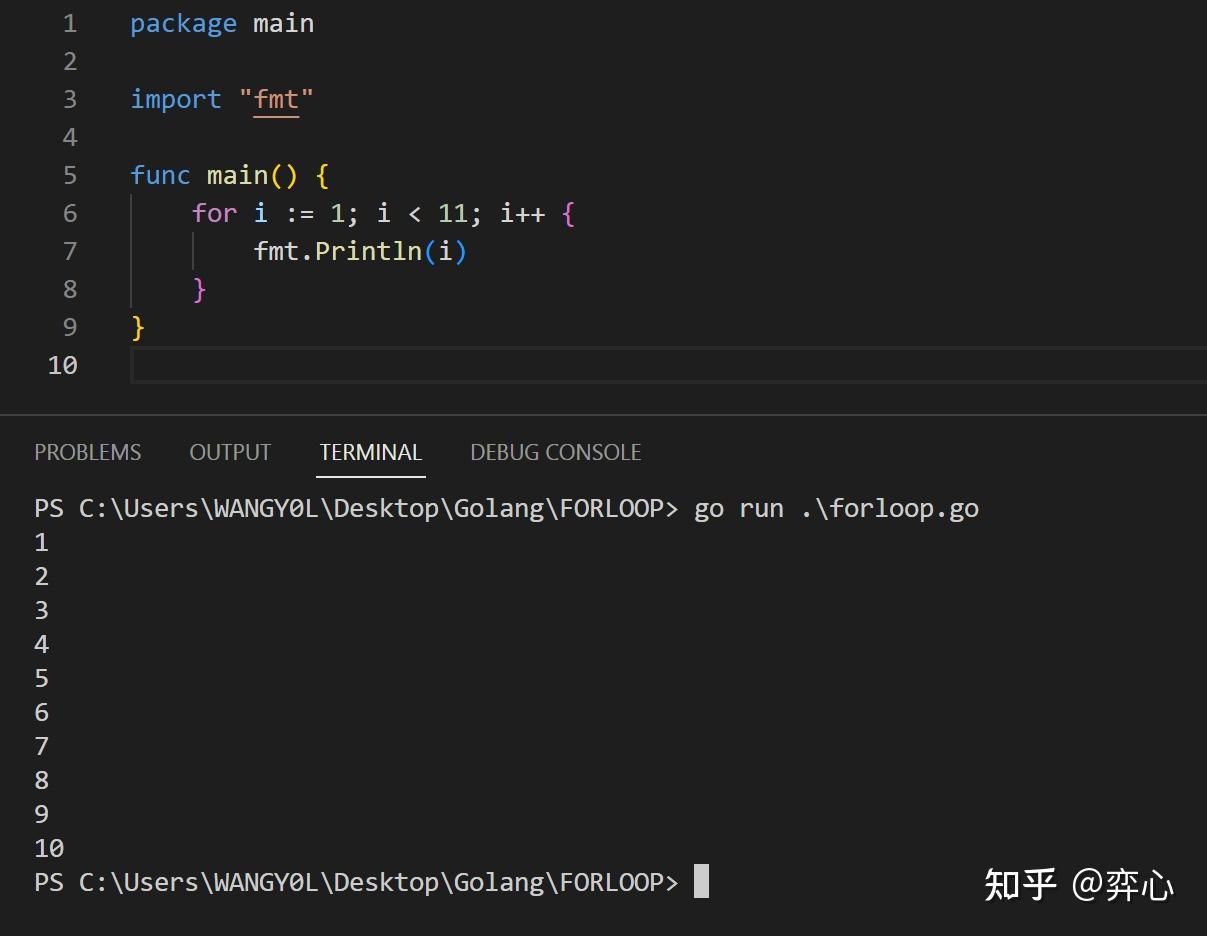1207x936 pixels.
Task: Click the terminal output number 5
Action: point(40,678)
